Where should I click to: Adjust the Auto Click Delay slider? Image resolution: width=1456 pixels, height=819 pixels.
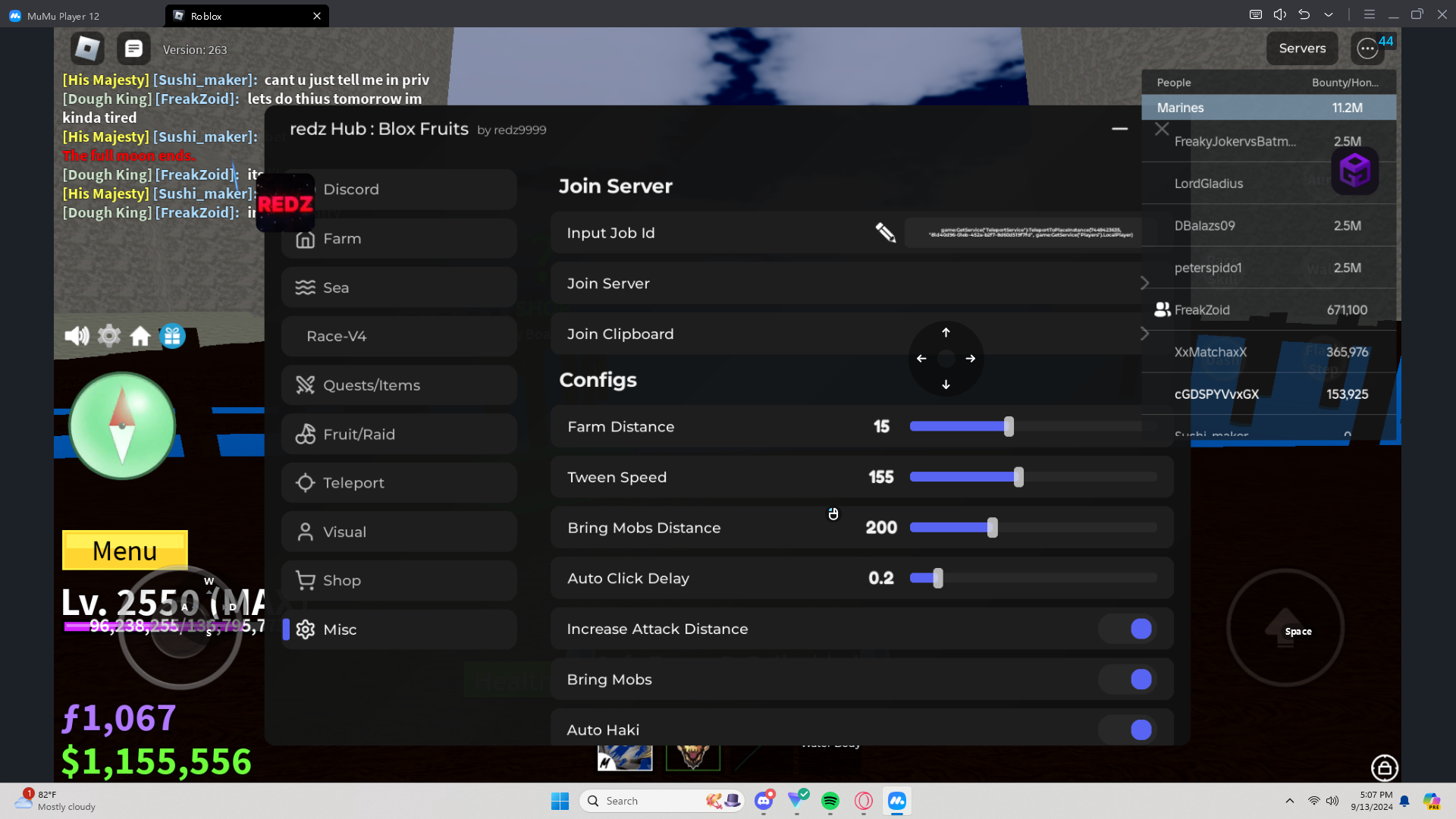coord(1033,579)
